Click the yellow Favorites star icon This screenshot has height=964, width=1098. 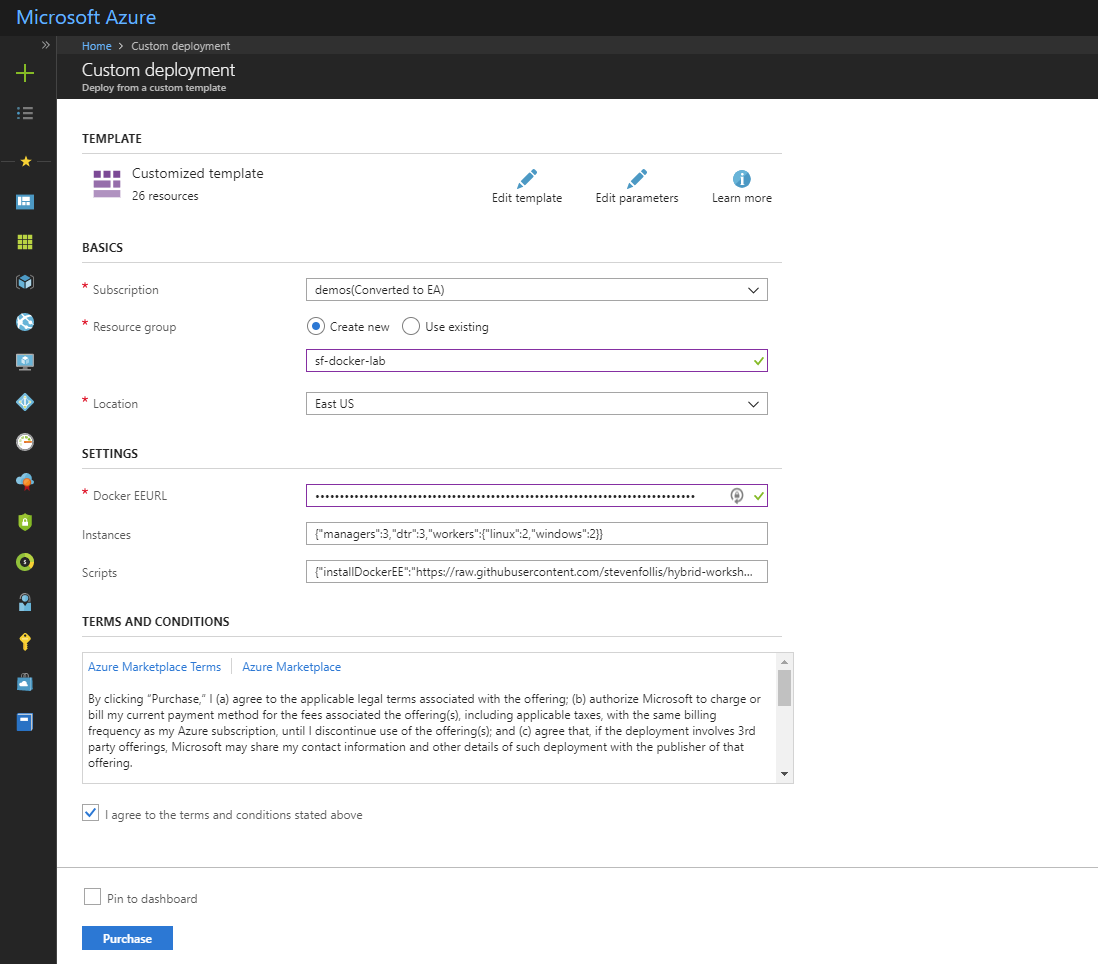(x=26, y=162)
